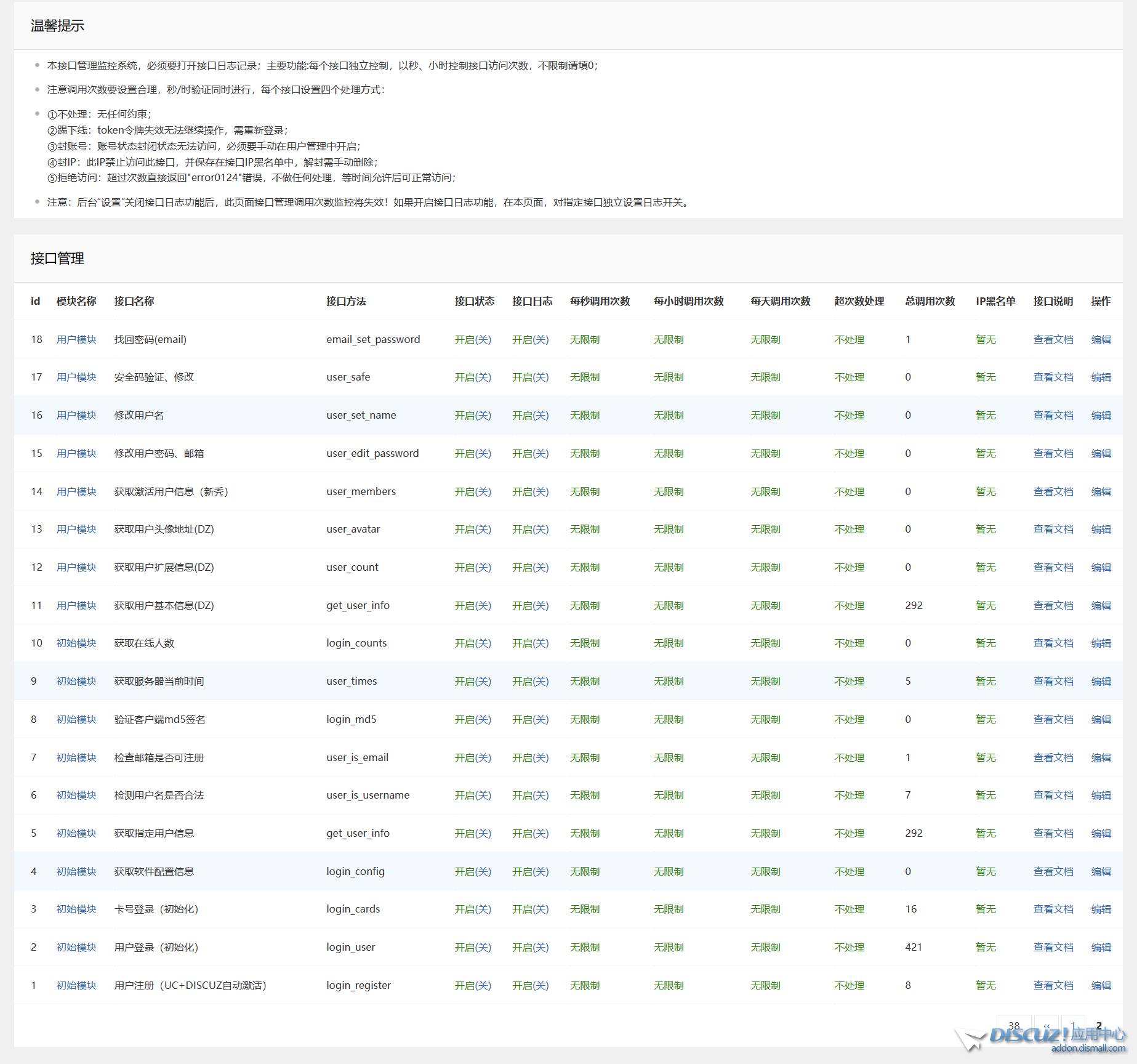Click IP黑名单 column header
Viewport: 1137px width, 1064px height.
(x=995, y=301)
